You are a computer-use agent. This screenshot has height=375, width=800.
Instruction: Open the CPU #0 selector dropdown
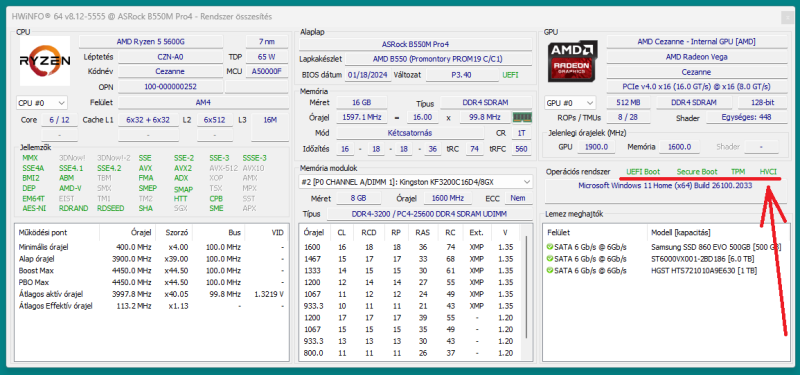click(42, 103)
